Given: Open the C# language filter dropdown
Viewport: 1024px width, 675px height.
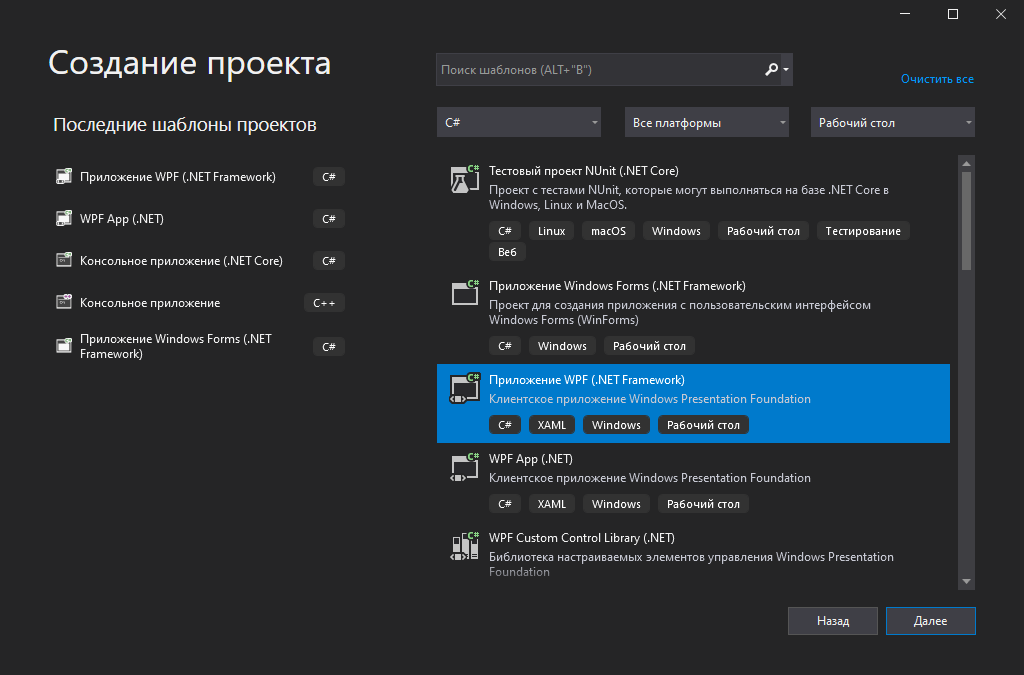Looking at the screenshot, I should [x=519, y=122].
